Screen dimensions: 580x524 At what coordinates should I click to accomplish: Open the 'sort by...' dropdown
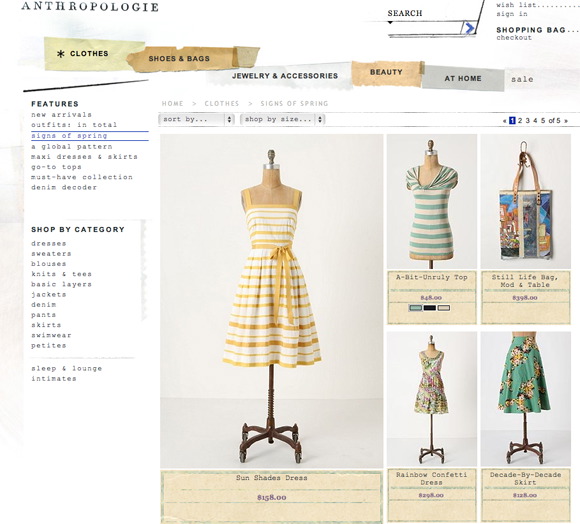(x=196, y=119)
